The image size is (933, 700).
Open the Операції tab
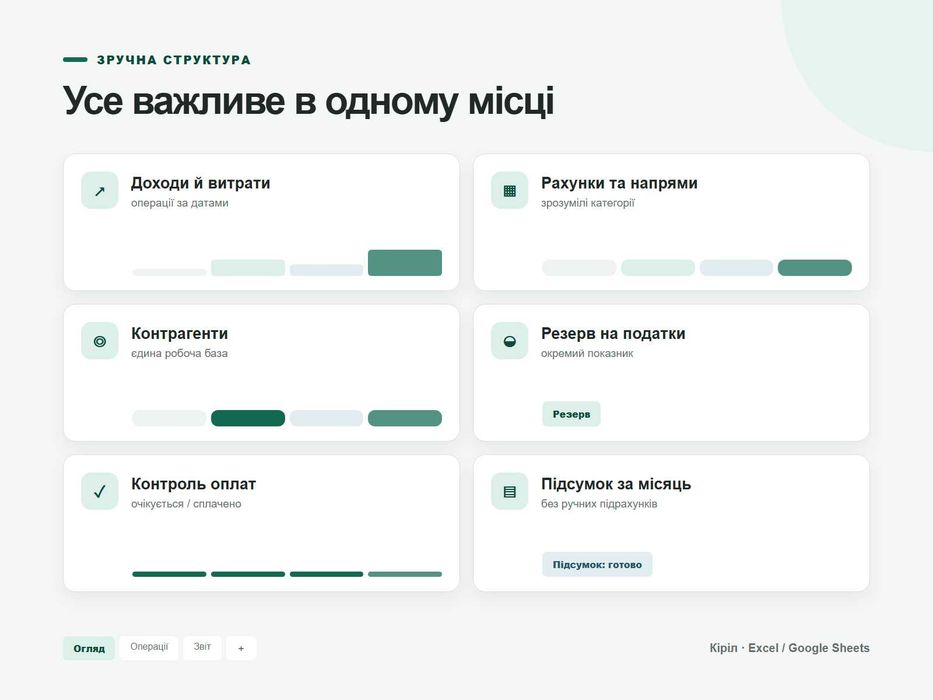point(149,647)
